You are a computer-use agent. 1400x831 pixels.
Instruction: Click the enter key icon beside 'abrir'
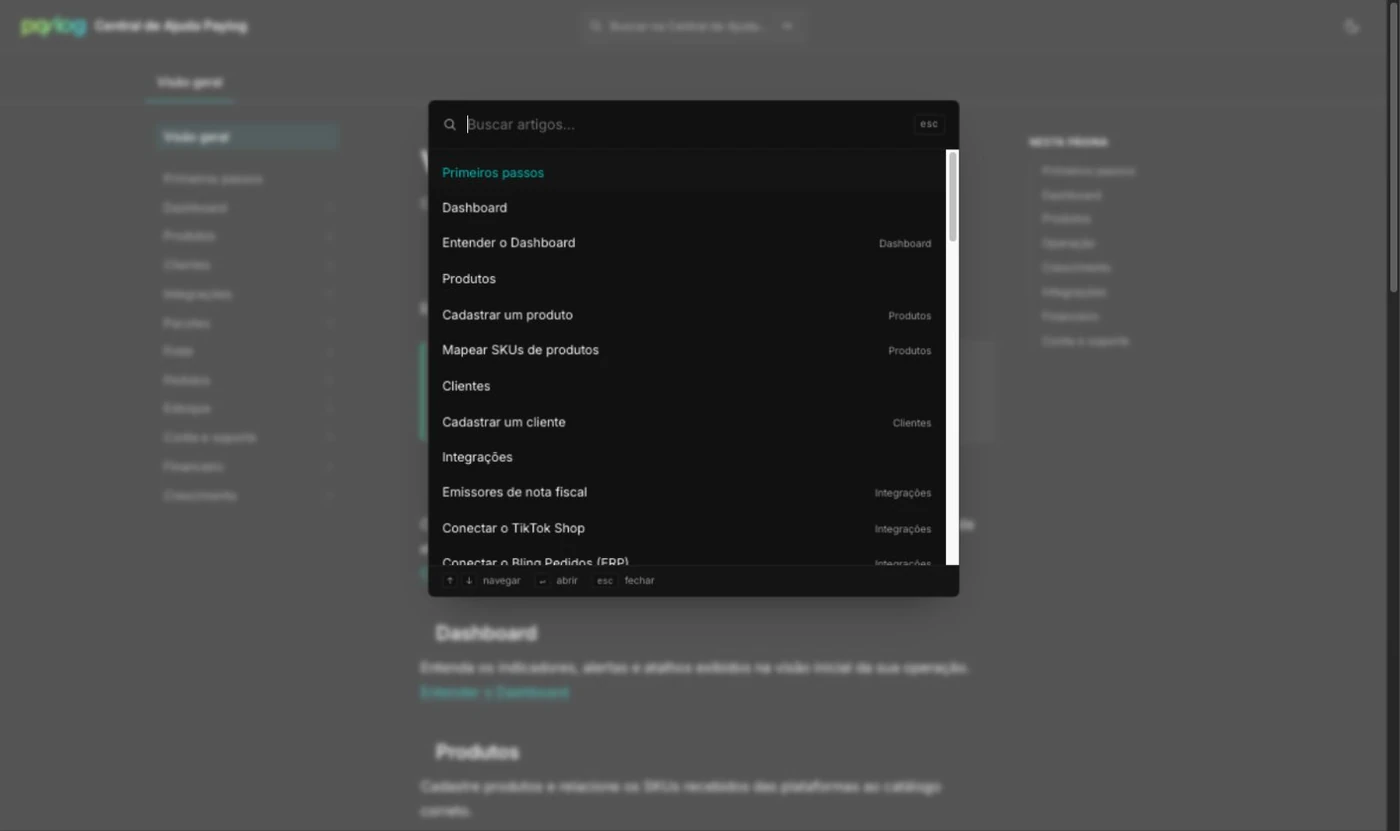point(542,581)
